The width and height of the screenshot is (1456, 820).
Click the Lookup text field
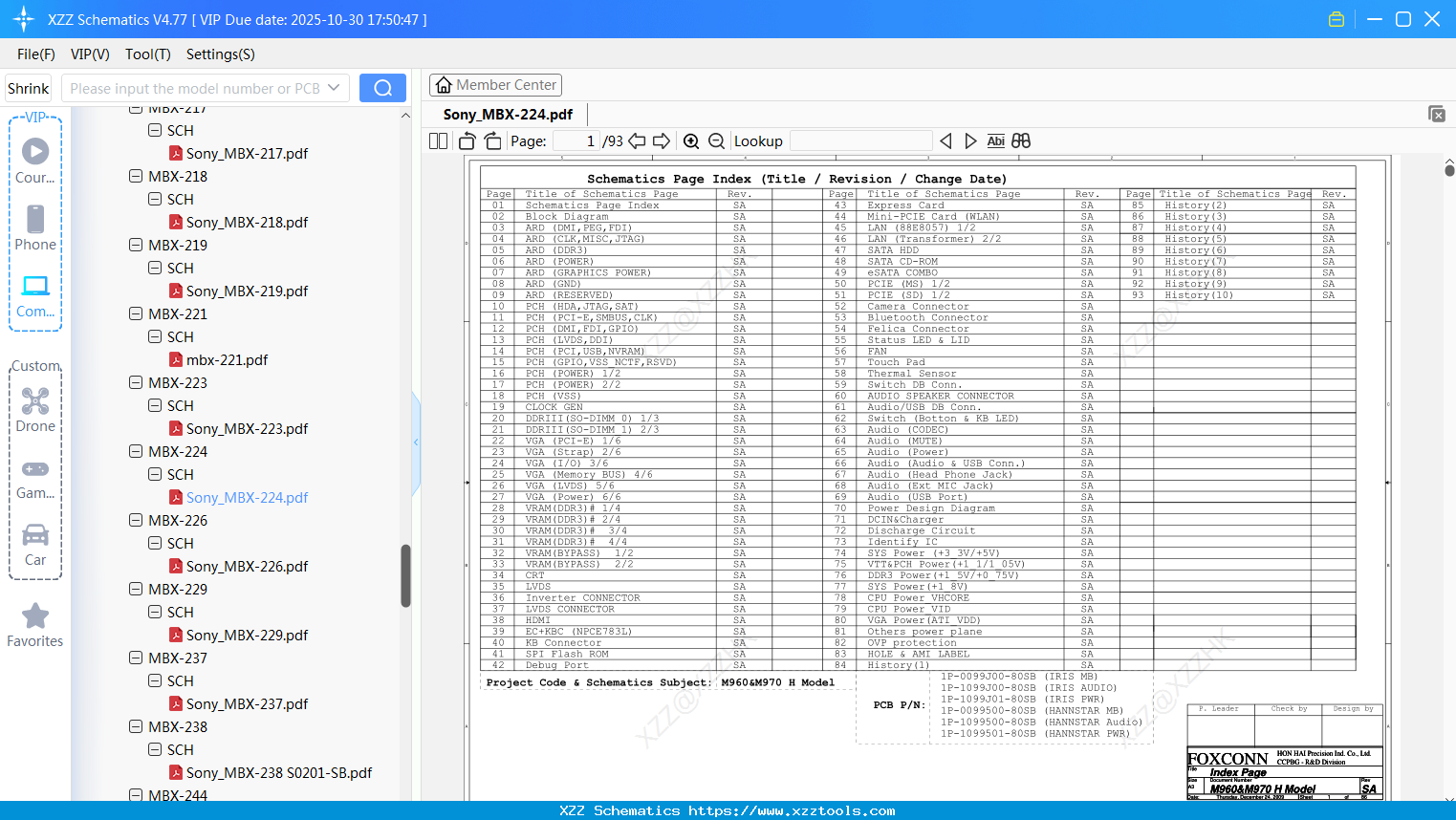(x=860, y=141)
